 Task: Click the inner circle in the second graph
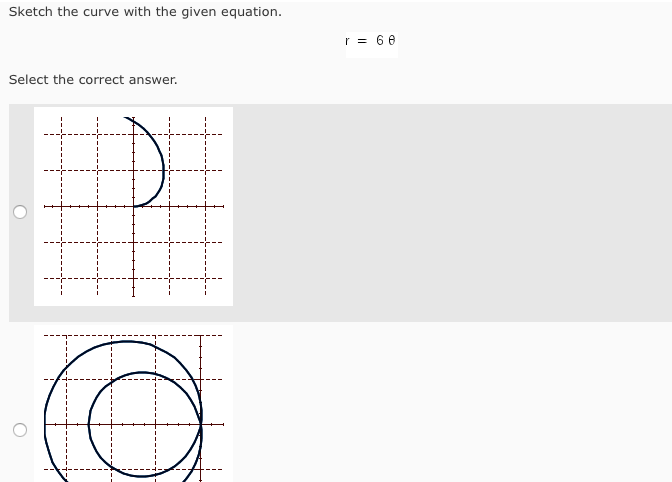pos(89,424)
